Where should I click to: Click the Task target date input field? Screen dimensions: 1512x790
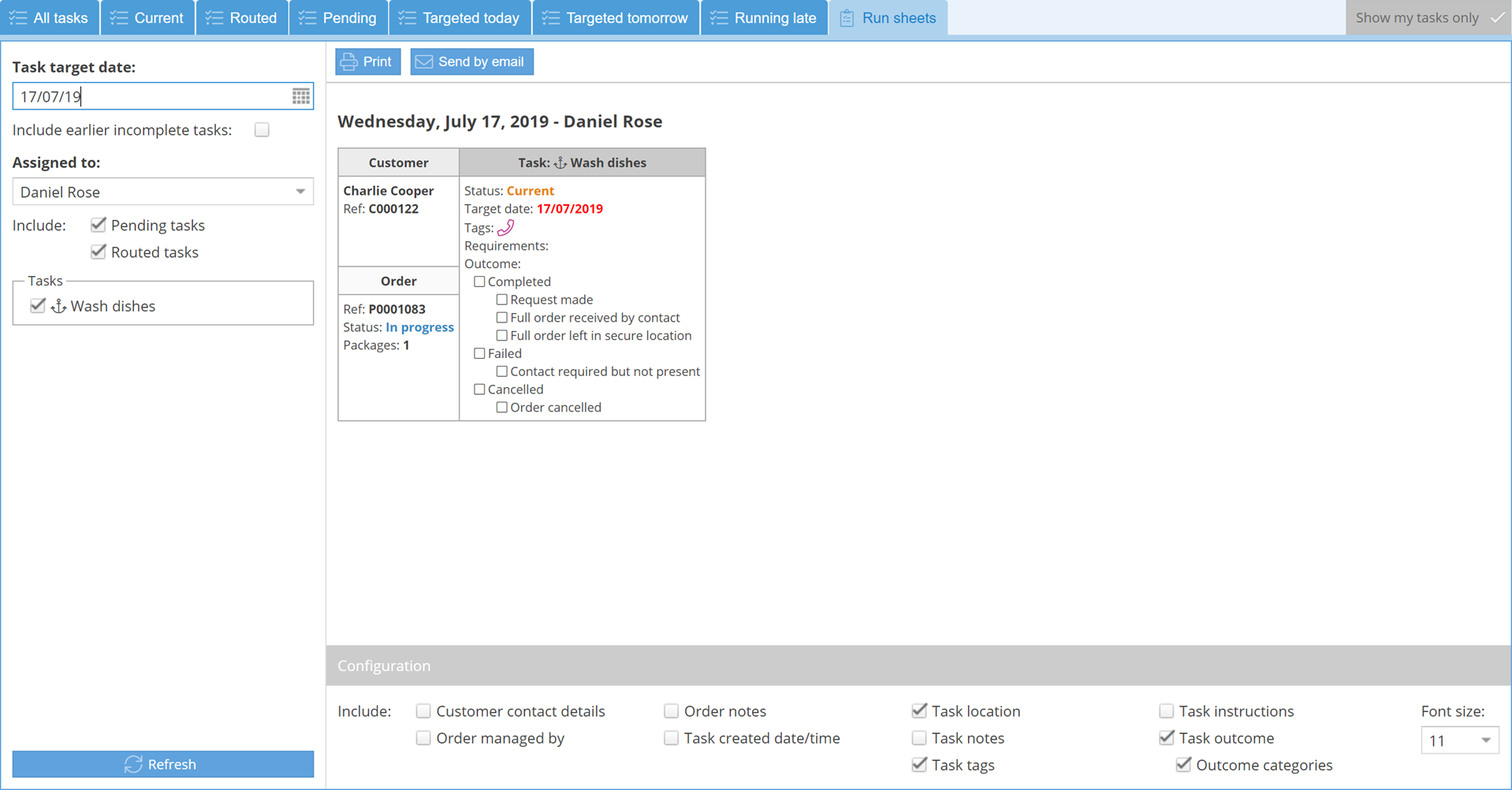pyautogui.click(x=150, y=96)
